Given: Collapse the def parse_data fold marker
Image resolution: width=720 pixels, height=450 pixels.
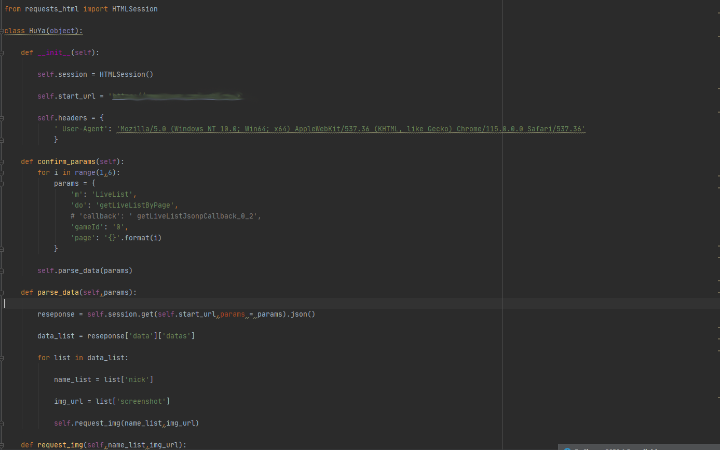Looking at the screenshot, I should (x=2, y=292).
